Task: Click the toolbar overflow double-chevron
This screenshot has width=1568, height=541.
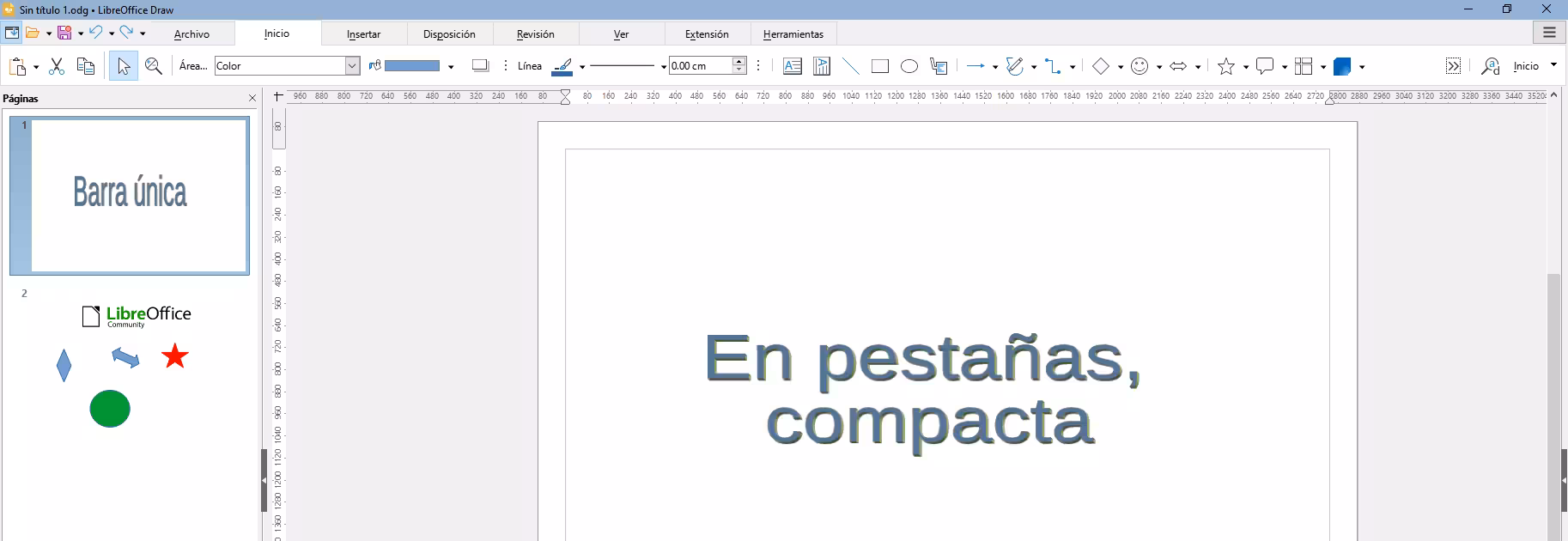Action: 1453,66
